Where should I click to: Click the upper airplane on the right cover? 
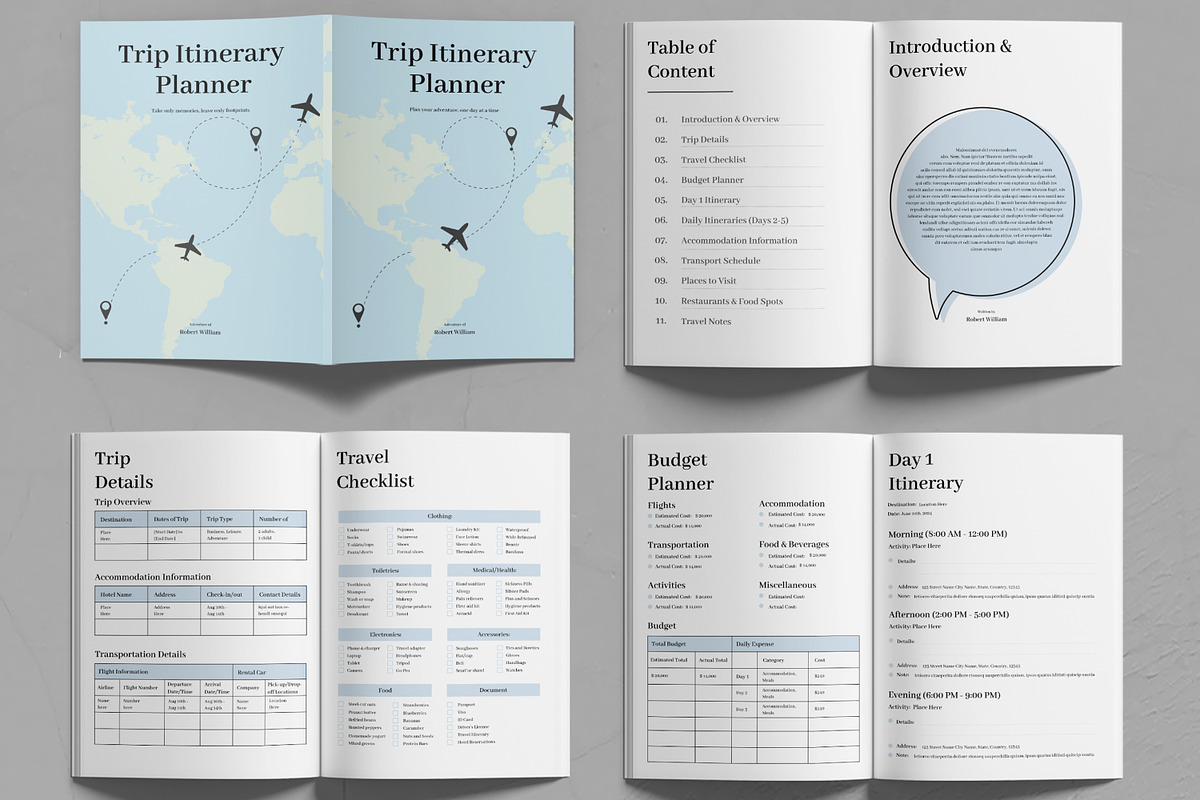pos(556,109)
